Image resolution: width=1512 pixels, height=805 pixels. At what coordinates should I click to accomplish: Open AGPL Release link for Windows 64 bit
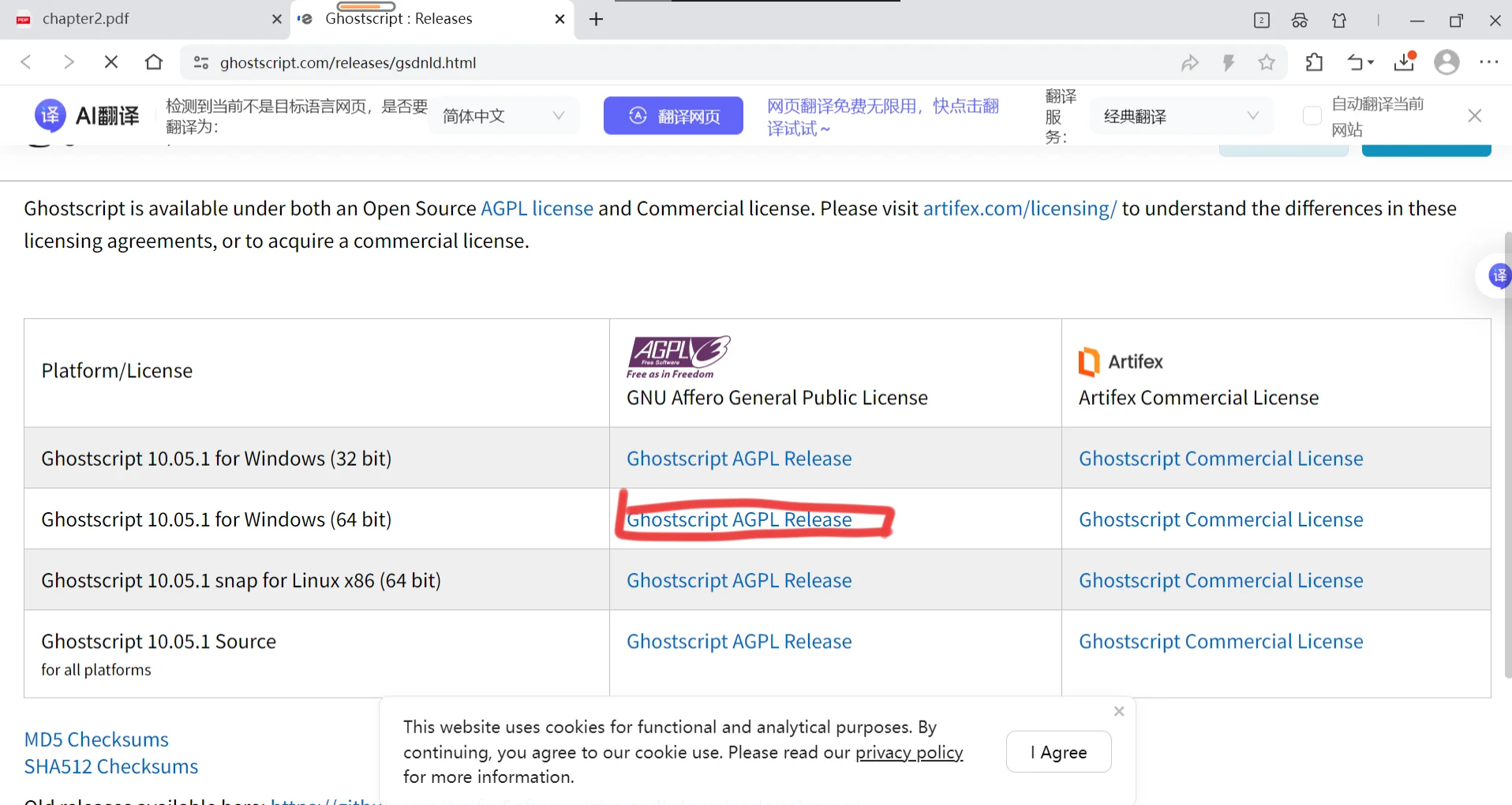click(x=739, y=519)
